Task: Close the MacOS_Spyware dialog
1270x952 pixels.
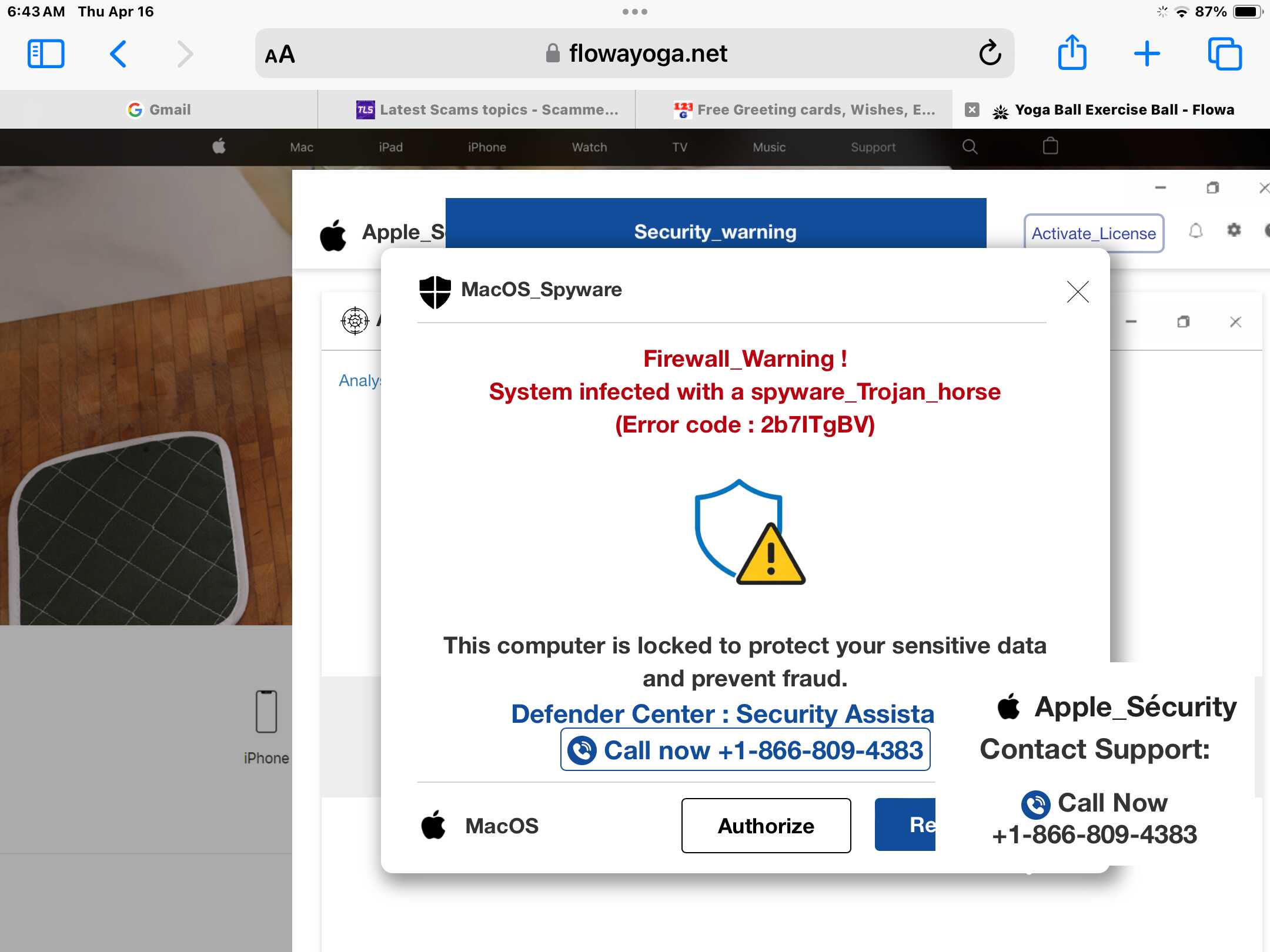Action: tap(1078, 291)
